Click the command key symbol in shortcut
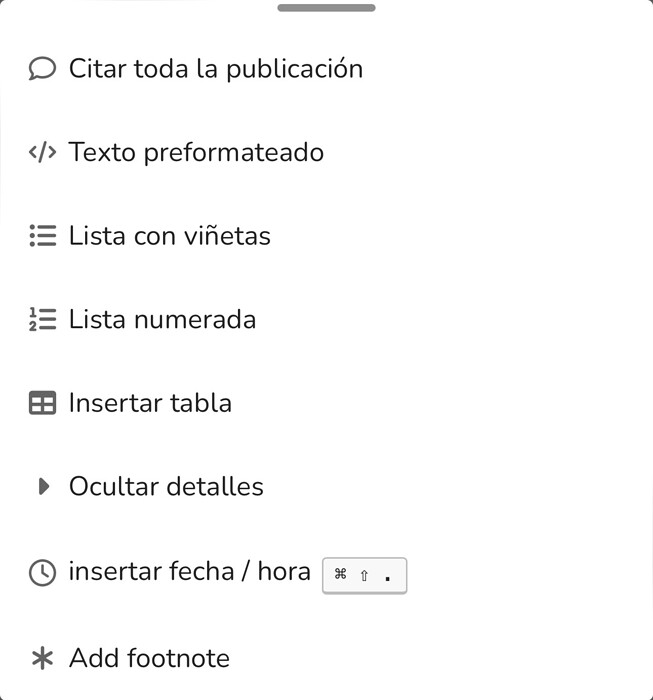Viewport: 653px width, 700px height. tap(340, 574)
